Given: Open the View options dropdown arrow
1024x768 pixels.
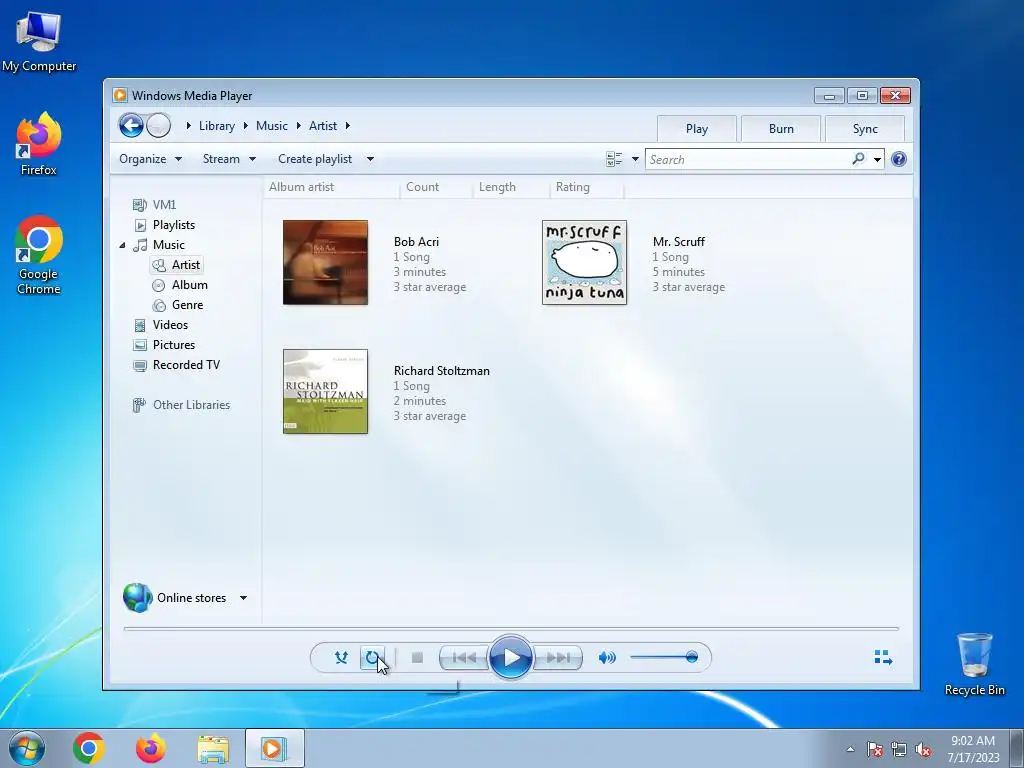Looking at the screenshot, I should pos(635,159).
